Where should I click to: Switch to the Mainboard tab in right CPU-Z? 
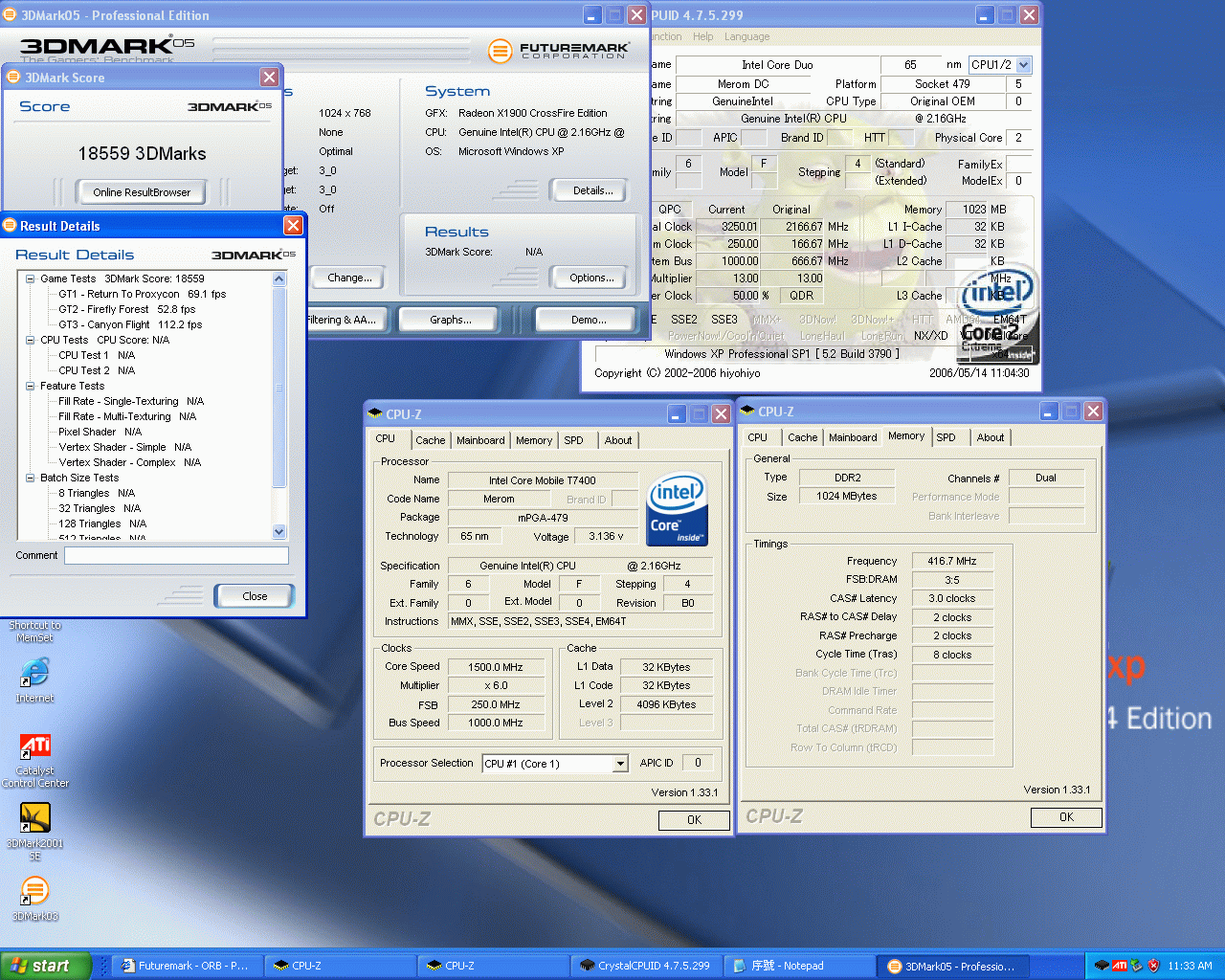coord(853,437)
